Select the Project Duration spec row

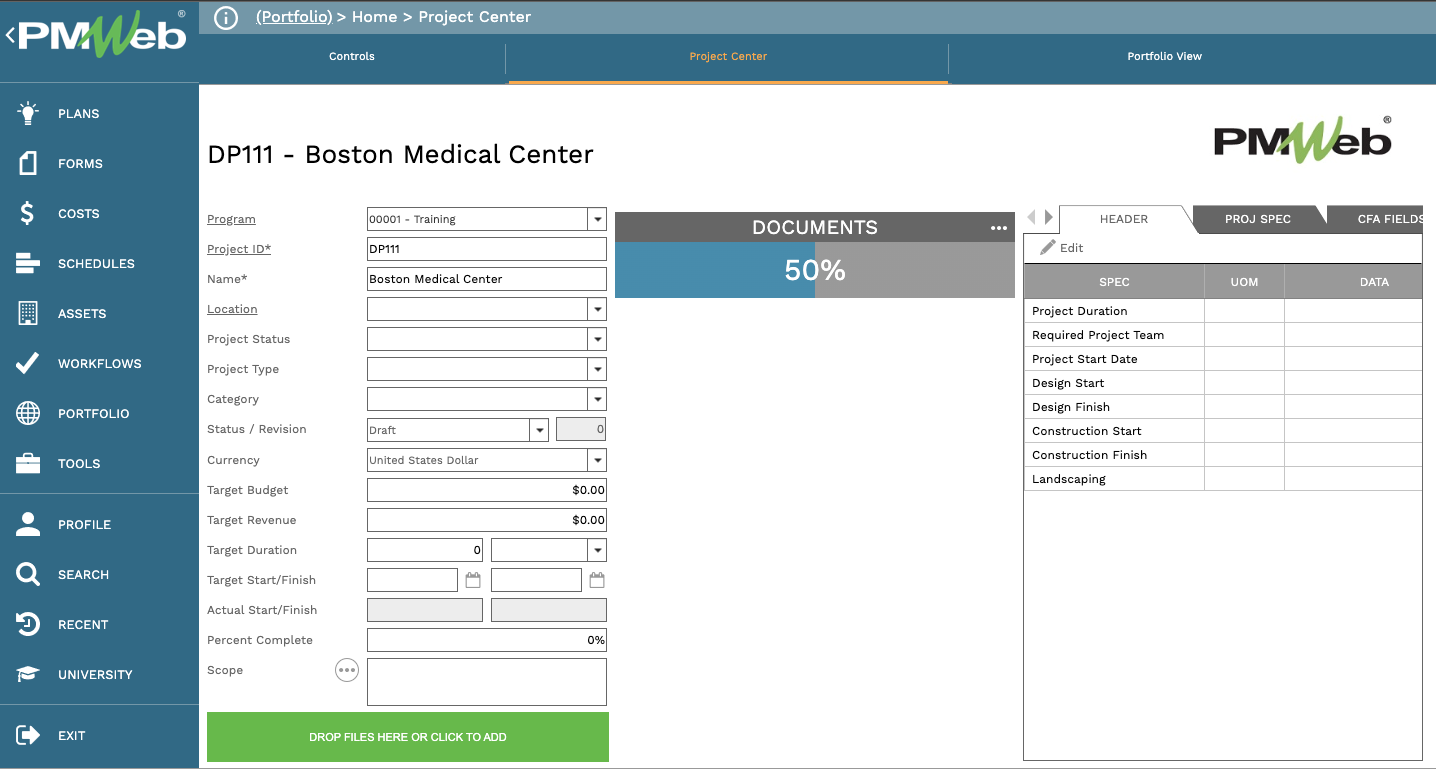click(1223, 311)
